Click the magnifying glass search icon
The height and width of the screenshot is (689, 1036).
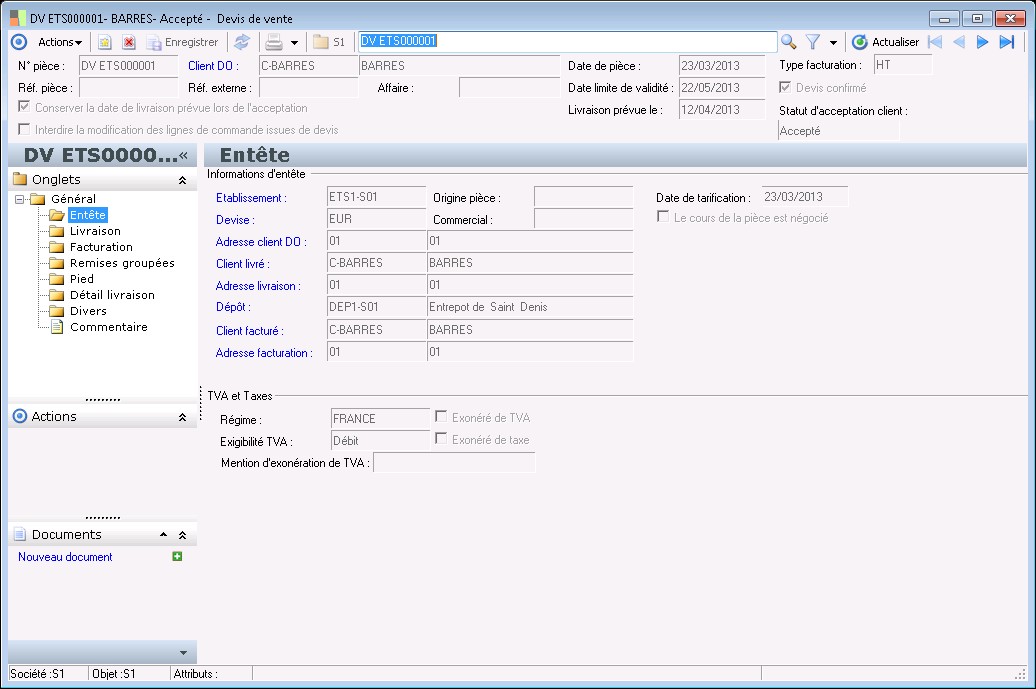(789, 42)
